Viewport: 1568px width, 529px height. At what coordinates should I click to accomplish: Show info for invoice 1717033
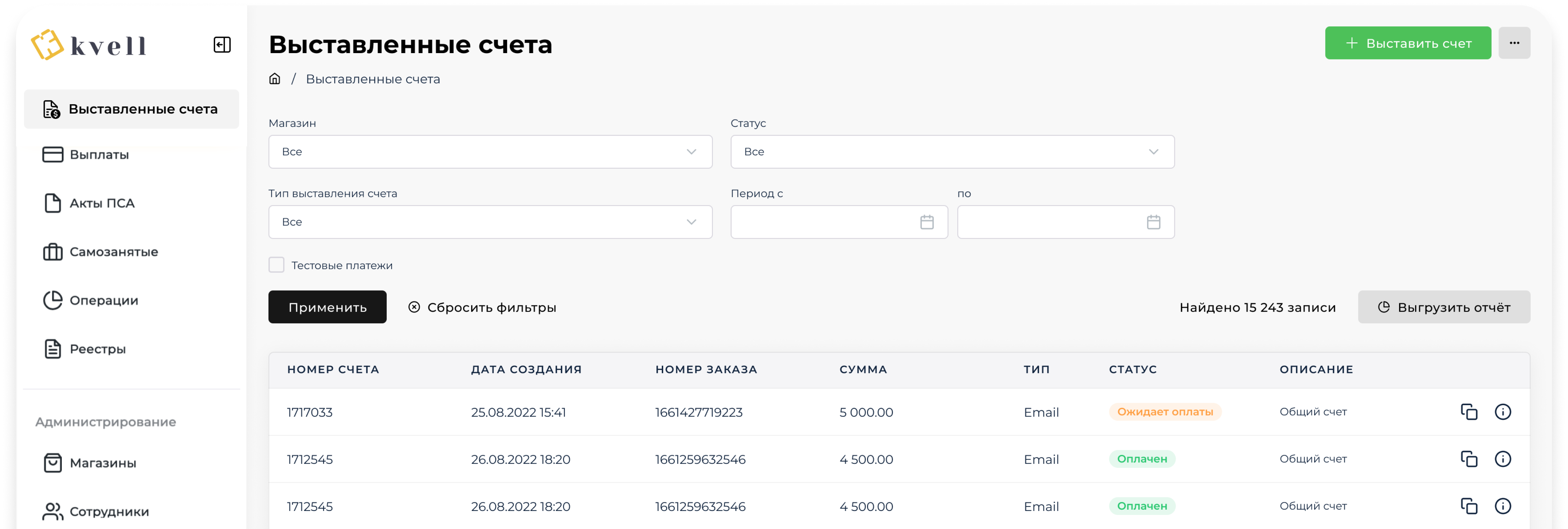point(1502,412)
